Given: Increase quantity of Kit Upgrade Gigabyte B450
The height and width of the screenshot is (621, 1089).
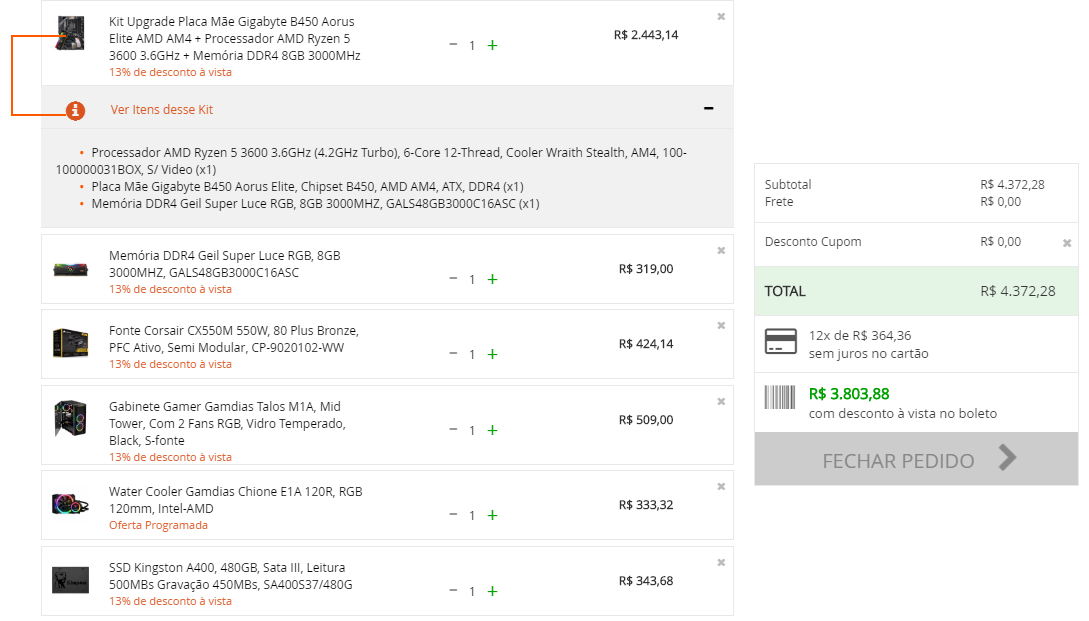Looking at the screenshot, I should pyautogui.click(x=492, y=45).
